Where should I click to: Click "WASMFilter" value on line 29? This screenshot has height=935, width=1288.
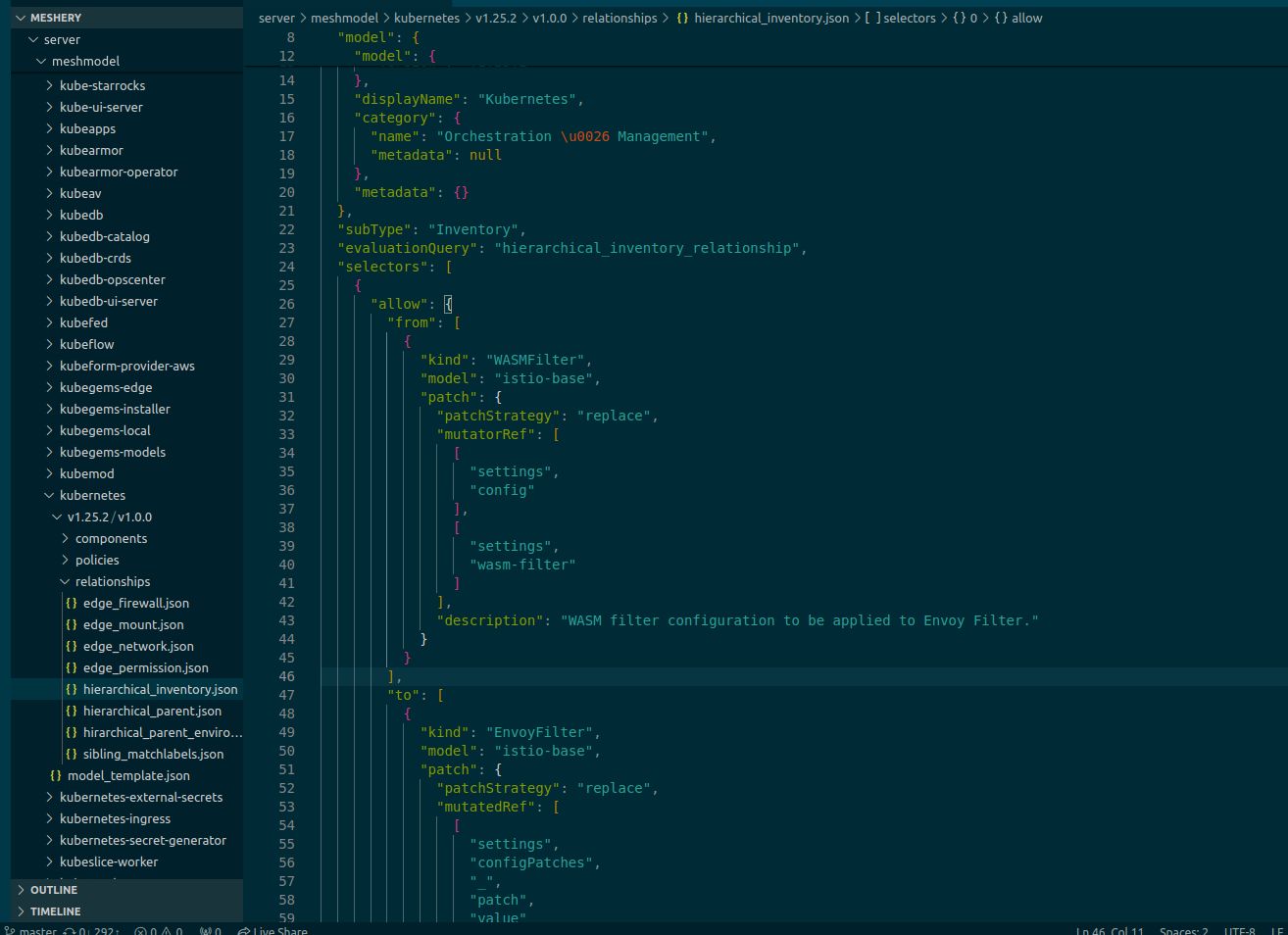point(535,360)
